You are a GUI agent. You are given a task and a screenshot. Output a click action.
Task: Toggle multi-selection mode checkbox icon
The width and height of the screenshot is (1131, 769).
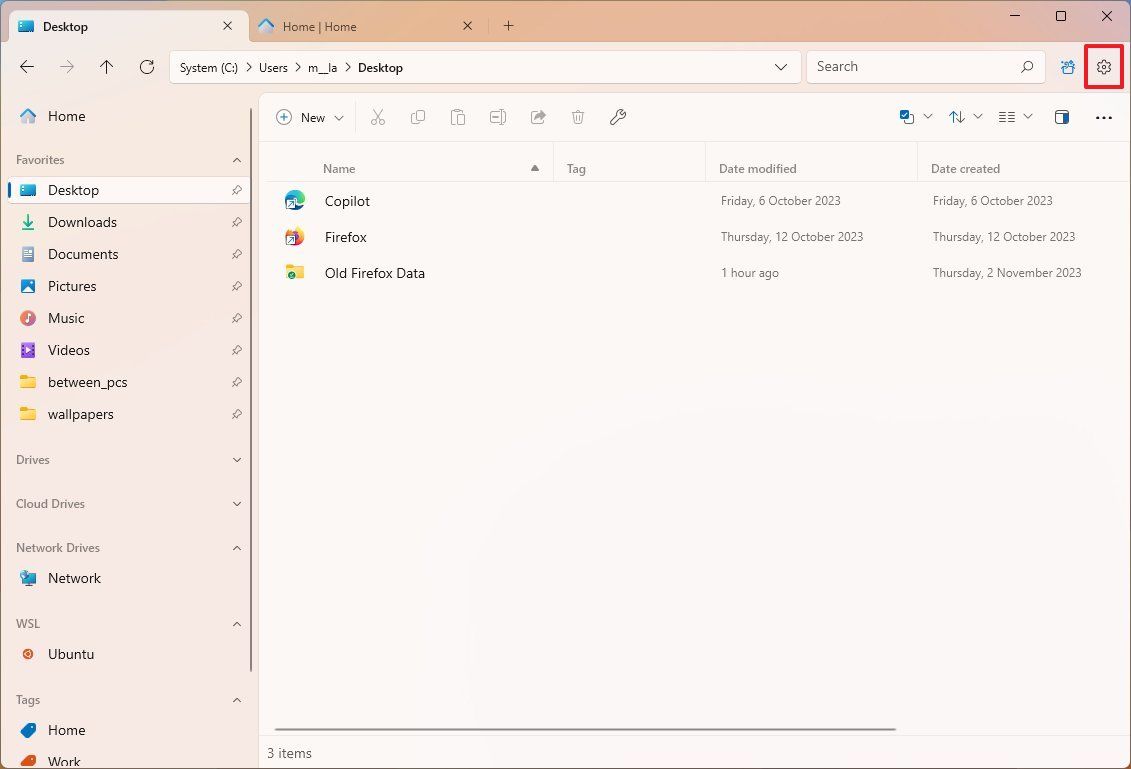point(907,116)
